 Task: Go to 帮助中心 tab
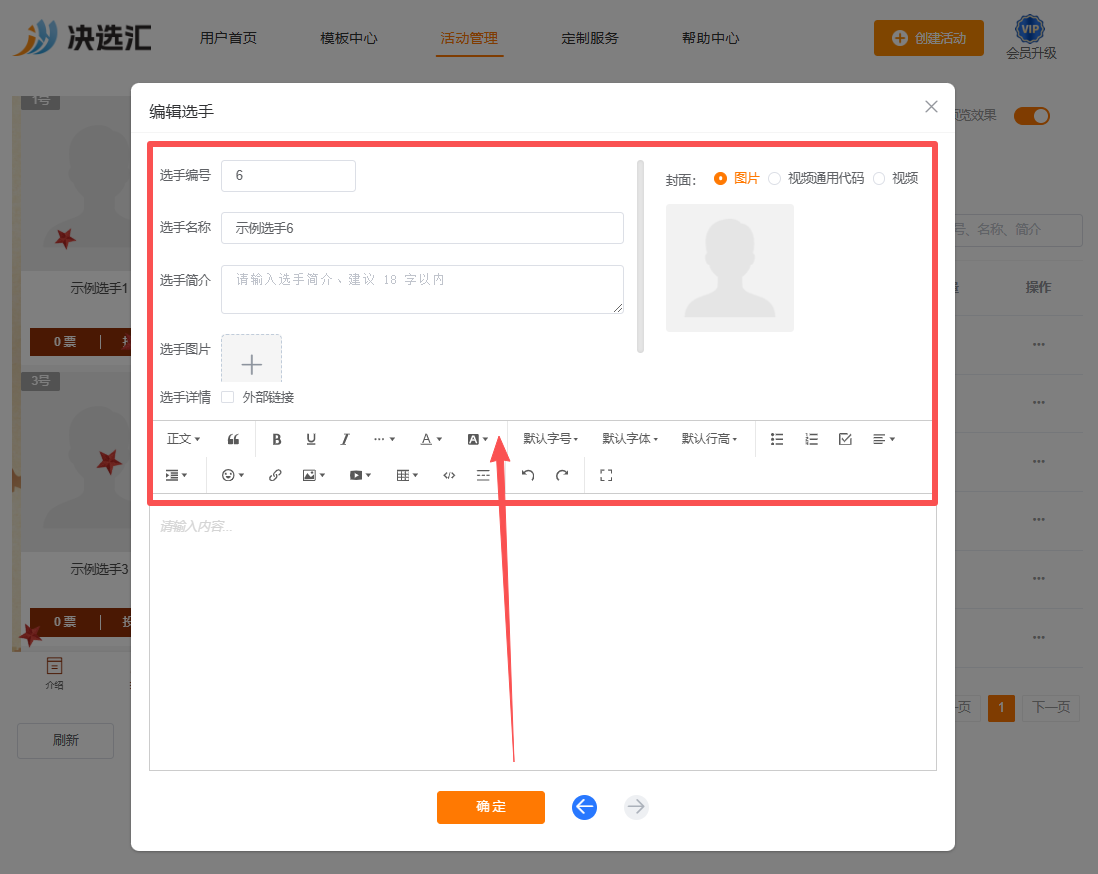click(x=711, y=39)
